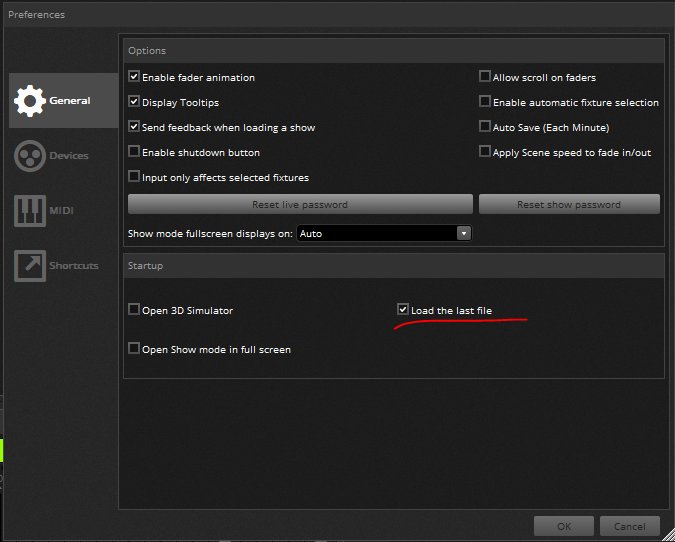Enable shutdown button checkbox
Image resolution: width=675 pixels, height=542 pixels.
pyautogui.click(x=134, y=152)
